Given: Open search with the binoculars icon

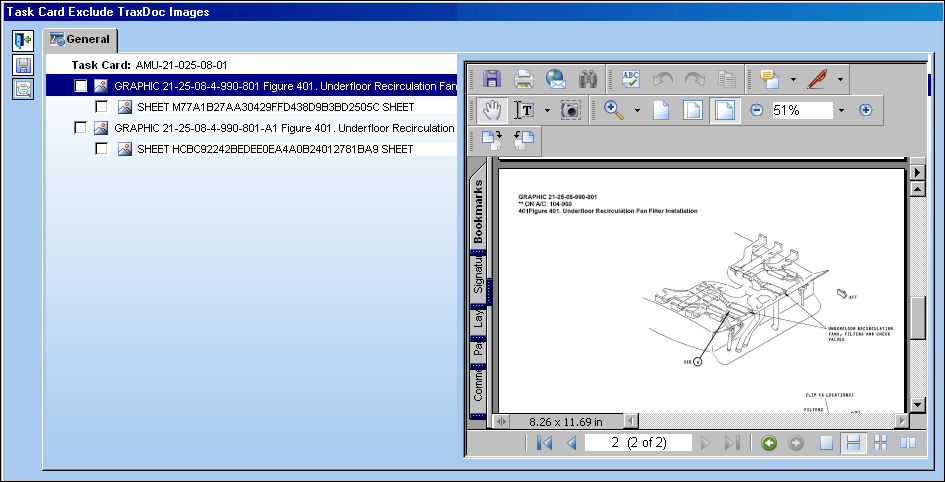Looking at the screenshot, I should [x=588, y=79].
